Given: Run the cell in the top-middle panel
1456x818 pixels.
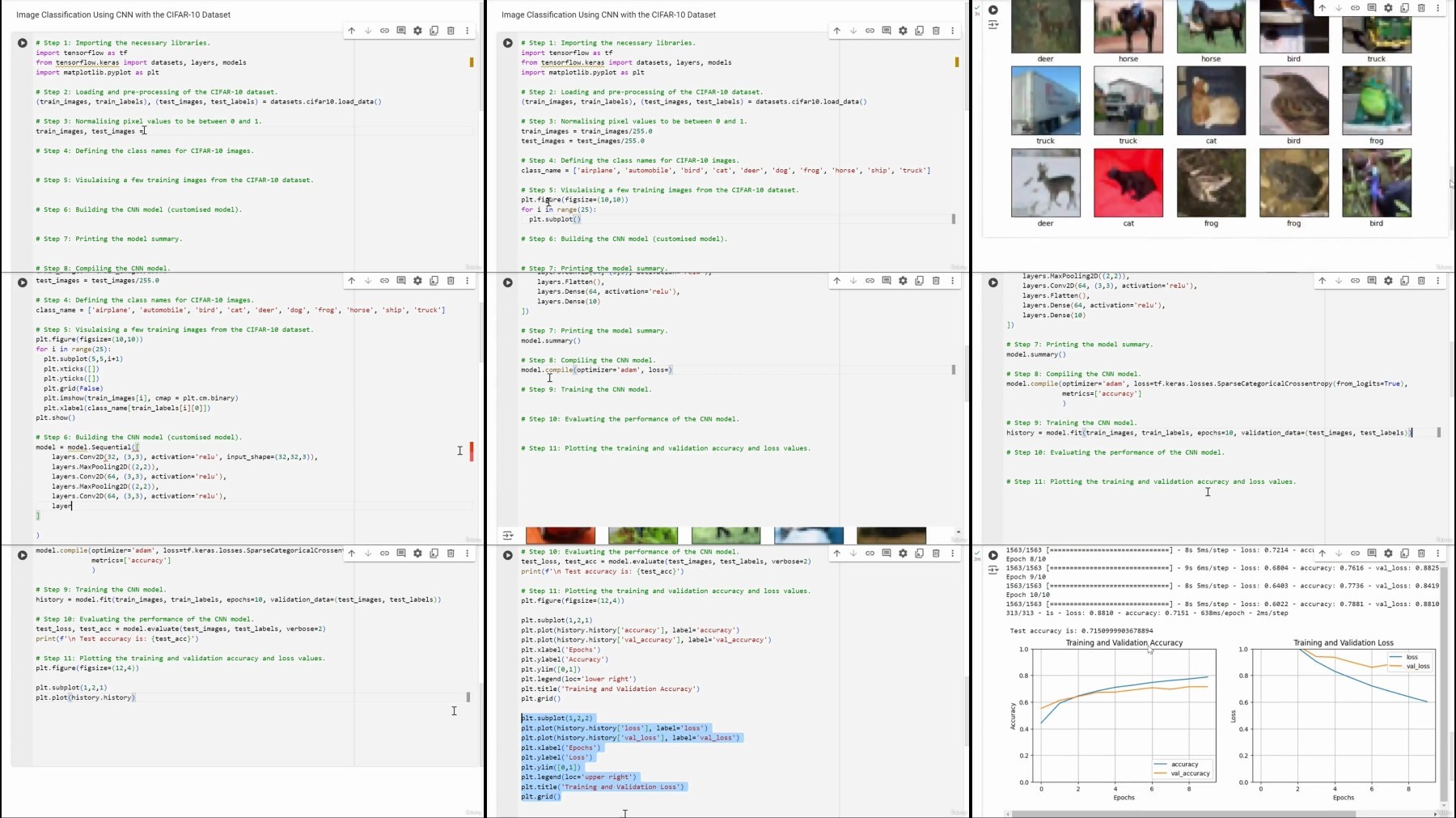Looking at the screenshot, I should click(x=508, y=43).
